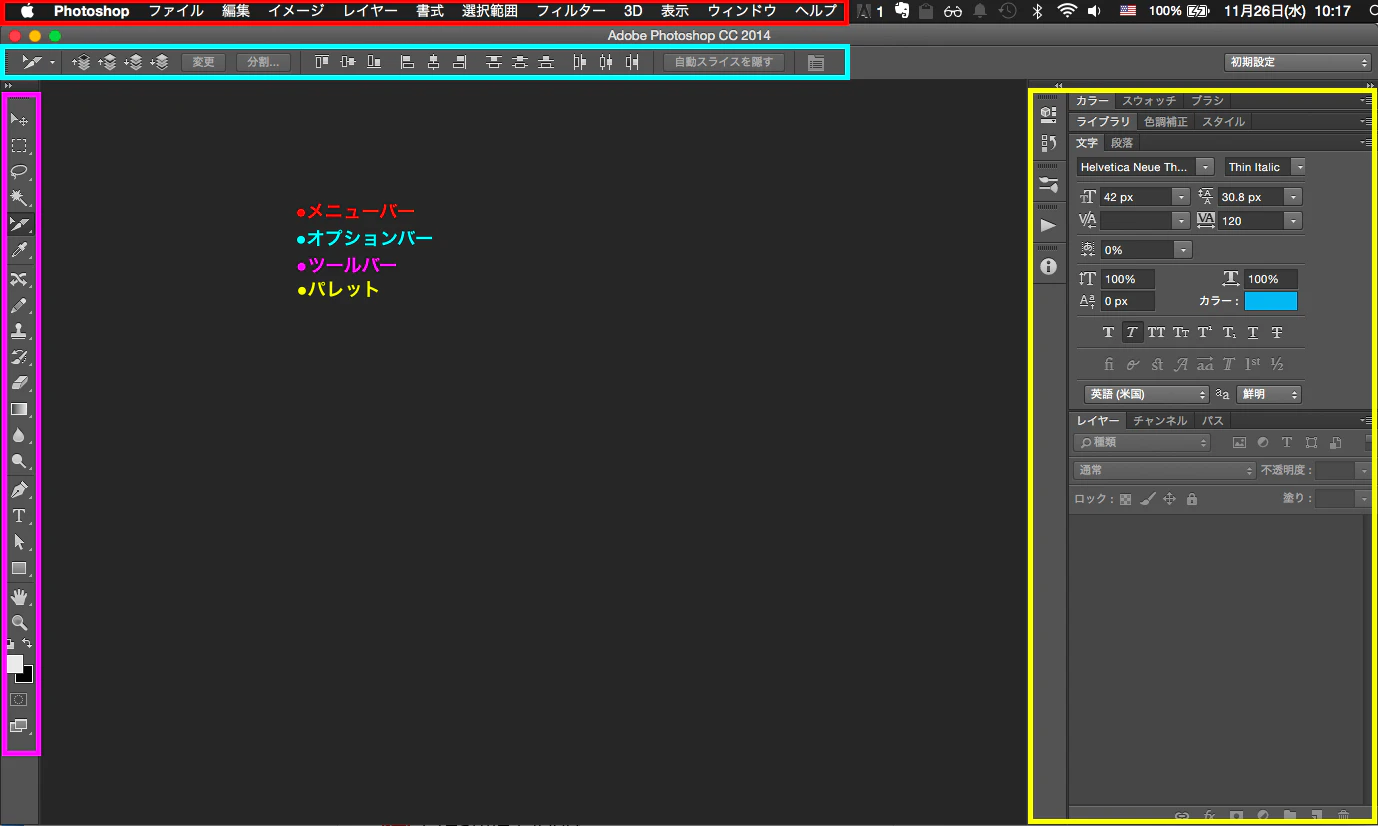Select the Blur (water drop) tool
Viewport: 1378px width, 826px height.
click(19, 435)
